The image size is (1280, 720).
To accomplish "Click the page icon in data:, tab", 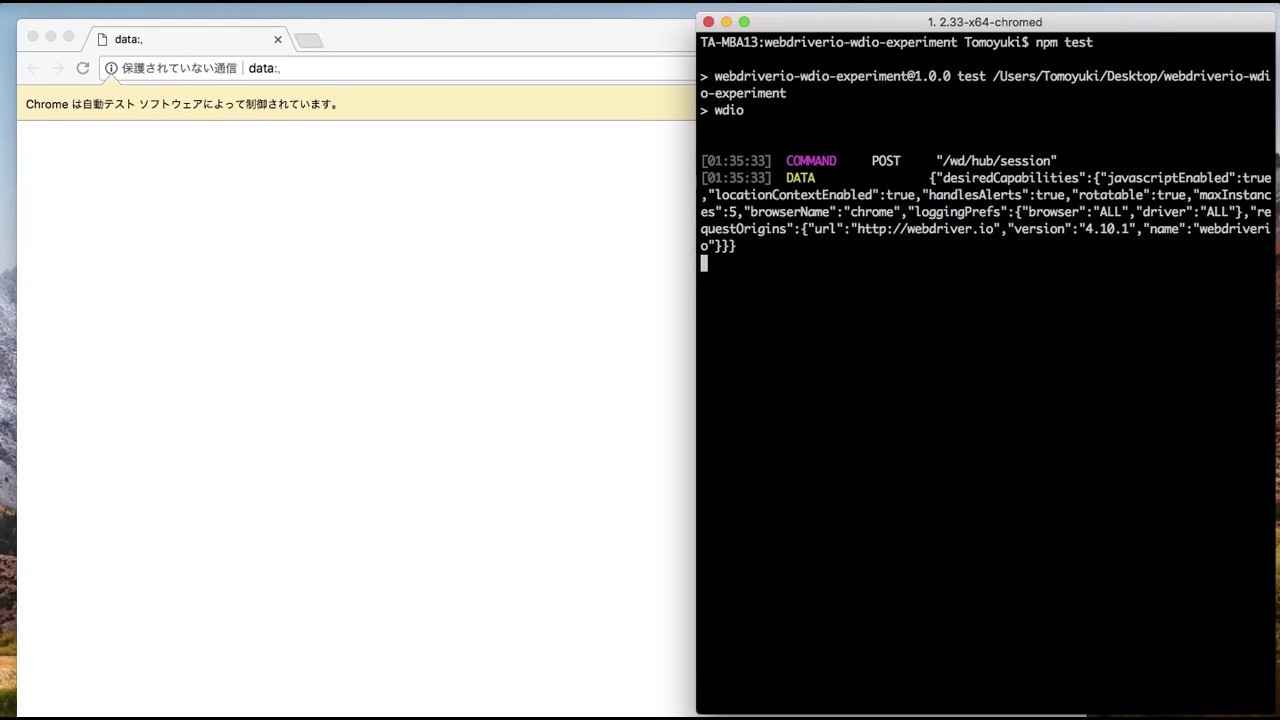I will point(102,40).
